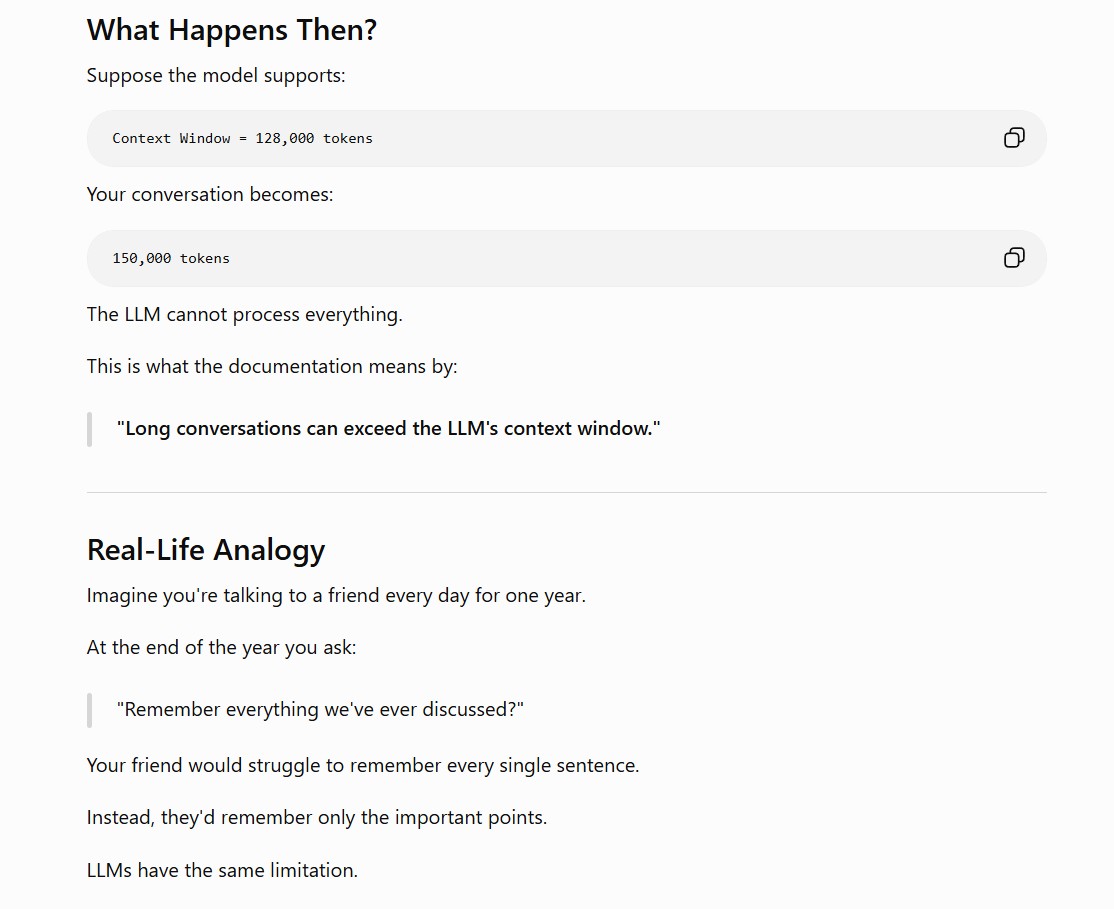This screenshot has height=909, width=1114.
Task: Click the "What Happens Then?" heading
Action: pyautogui.click(x=232, y=31)
